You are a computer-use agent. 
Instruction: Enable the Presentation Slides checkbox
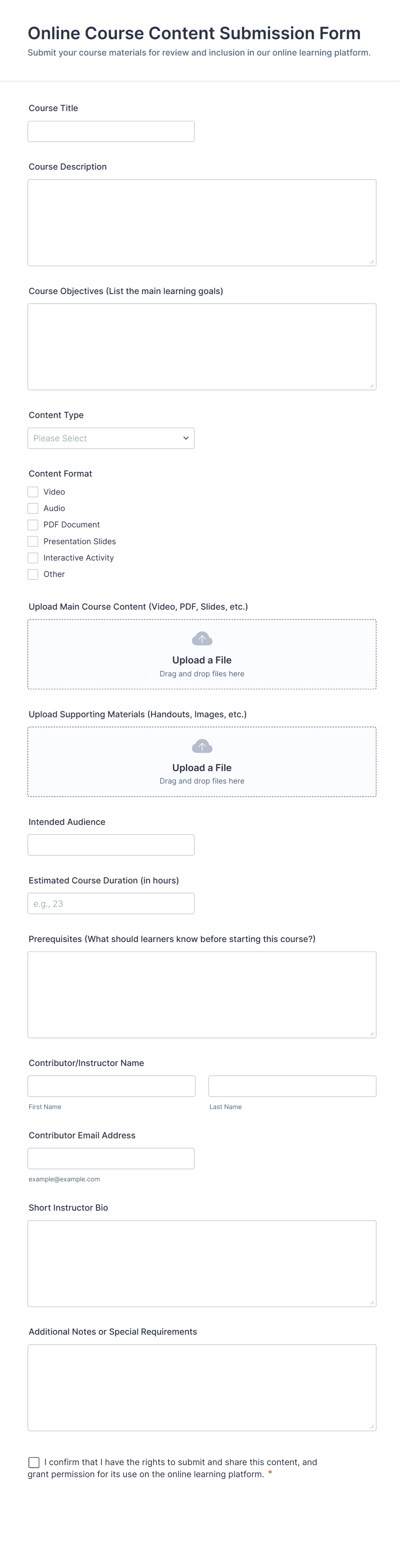[34, 541]
